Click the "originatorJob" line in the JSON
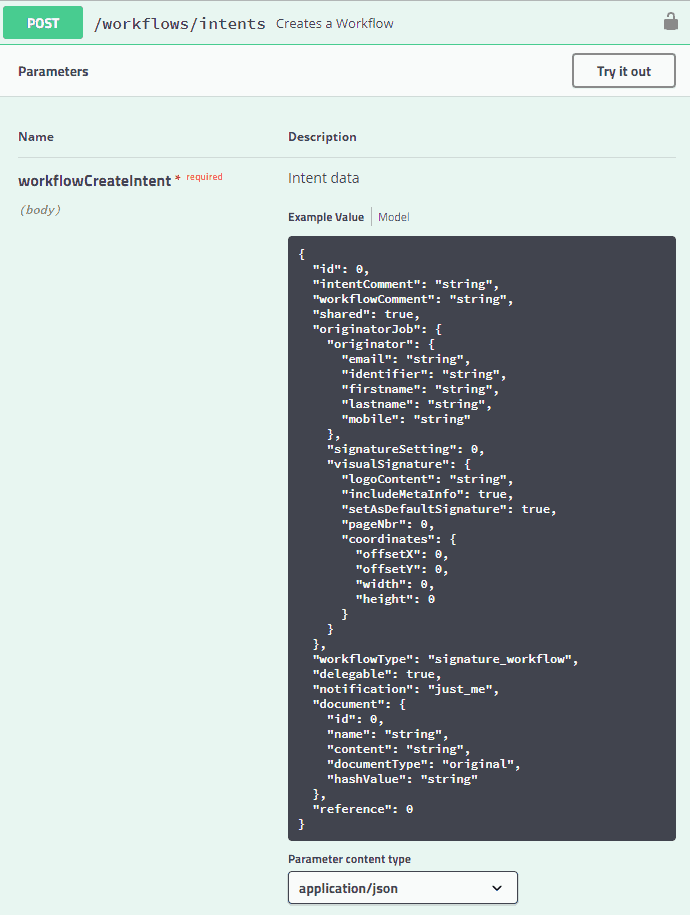The height and width of the screenshot is (915, 690). click(377, 329)
